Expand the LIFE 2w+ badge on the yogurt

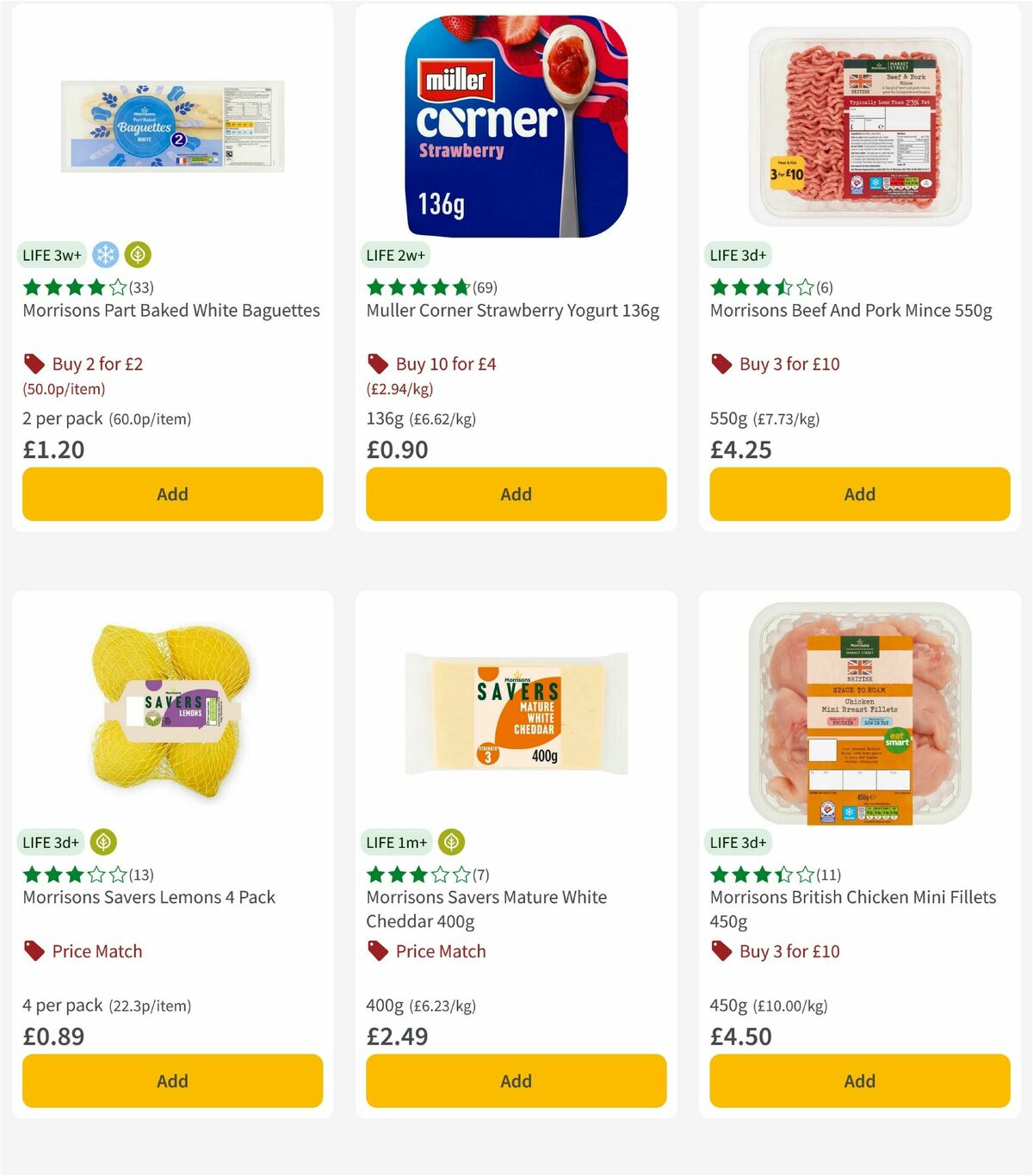click(394, 255)
